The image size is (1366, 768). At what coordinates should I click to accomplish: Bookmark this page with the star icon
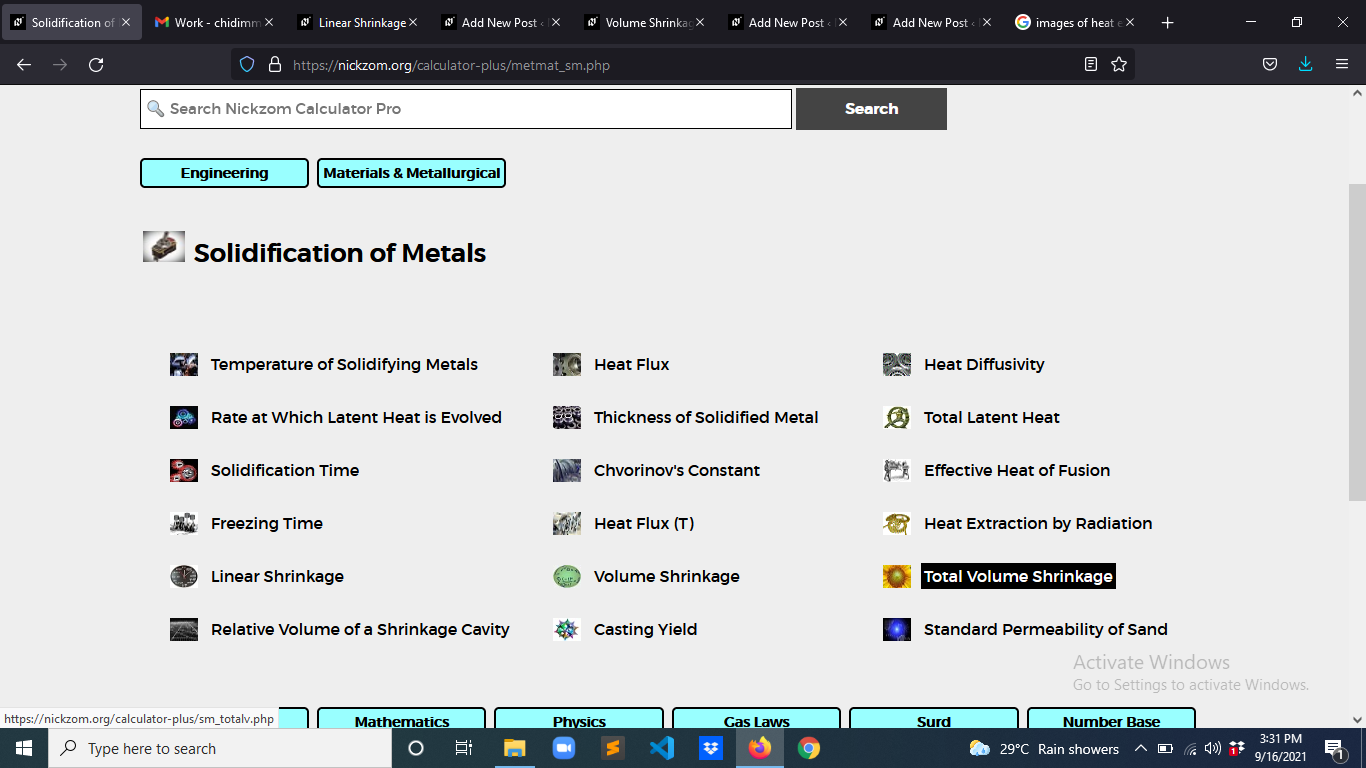[x=1119, y=65]
